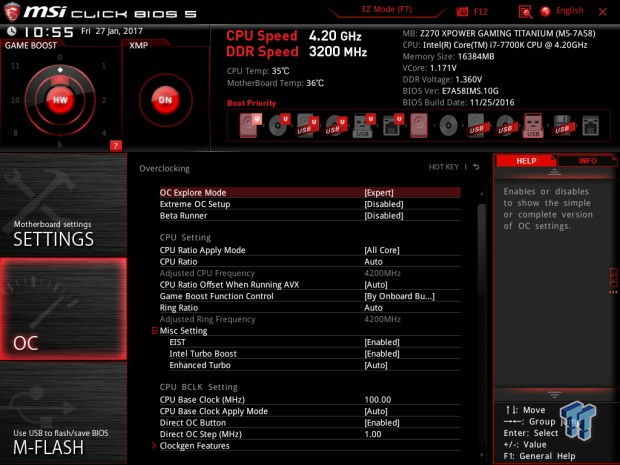The width and height of the screenshot is (620, 465).
Task: Click the date Fri 27 Jan, 2017
Action: 112,31
